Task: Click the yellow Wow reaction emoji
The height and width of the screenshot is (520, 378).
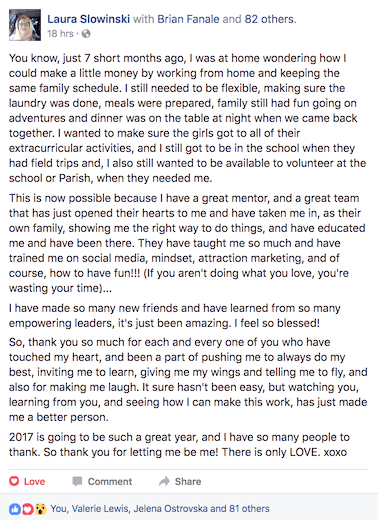Action: [x=40, y=509]
